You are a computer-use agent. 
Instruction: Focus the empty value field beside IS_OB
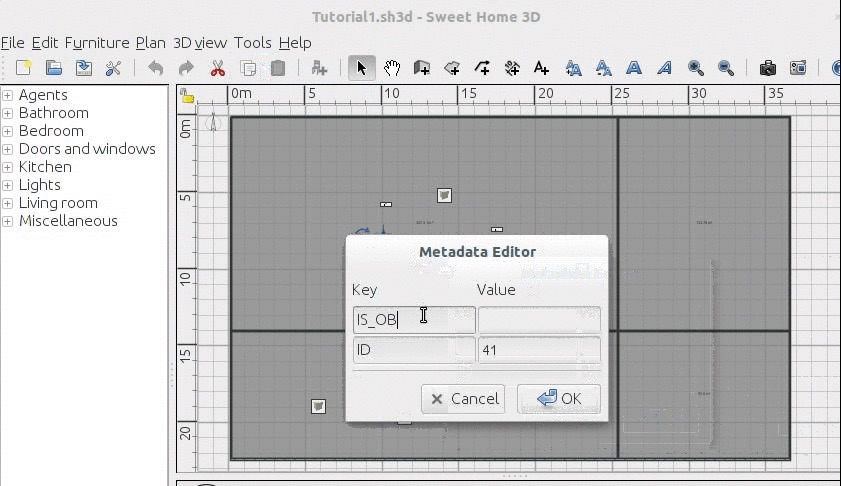[x=539, y=320]
